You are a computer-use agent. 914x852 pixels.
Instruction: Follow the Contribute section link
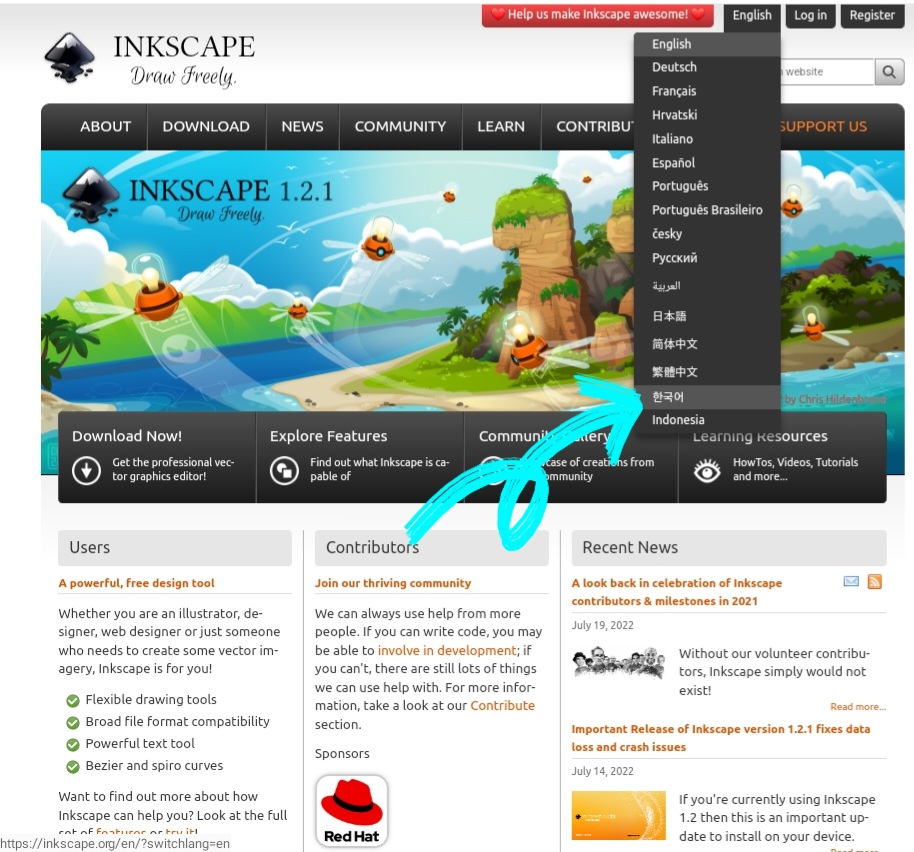coord(502,706)
